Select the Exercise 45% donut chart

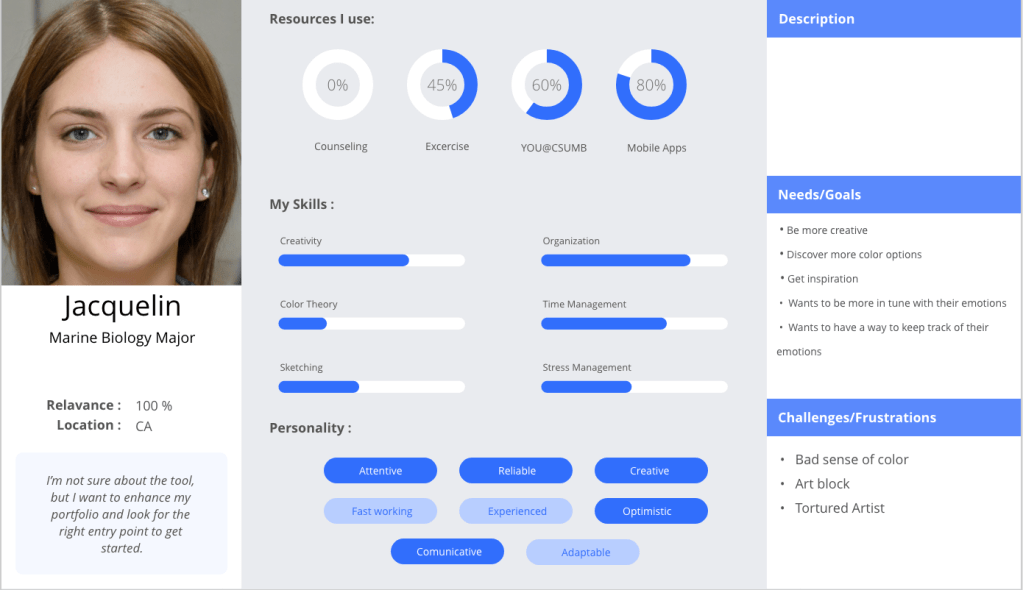[x=442, y=85]
